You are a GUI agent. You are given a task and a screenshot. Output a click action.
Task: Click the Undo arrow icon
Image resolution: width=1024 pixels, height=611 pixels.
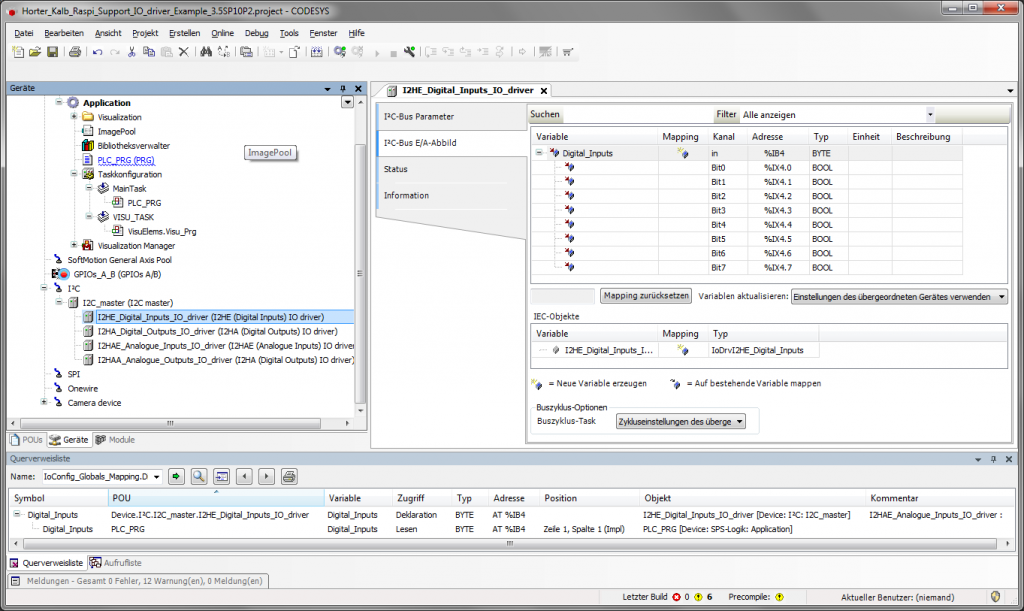[97, 52]
